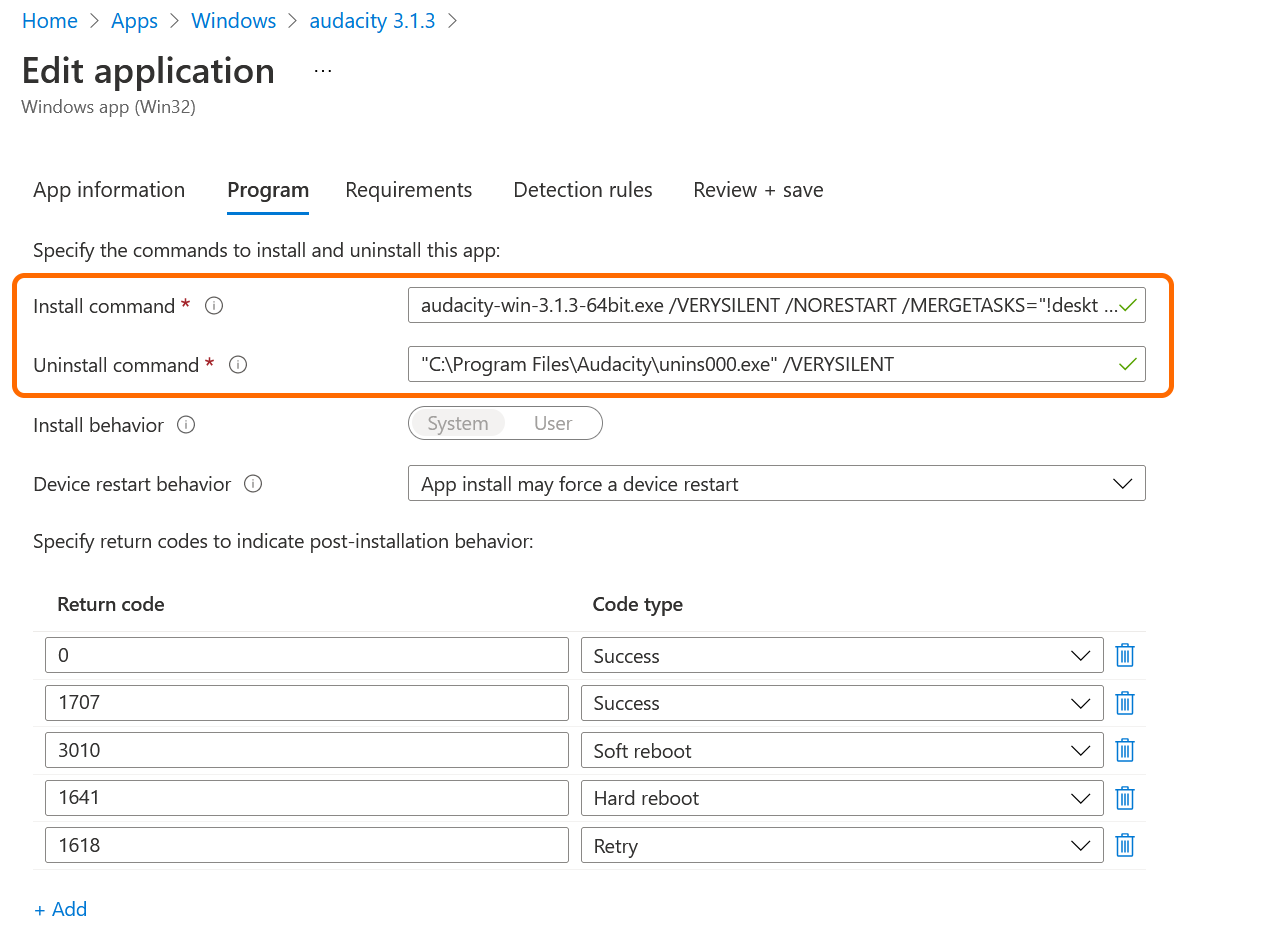
Task: Open the Requirements tab
Action: click(x=408, y=190)
